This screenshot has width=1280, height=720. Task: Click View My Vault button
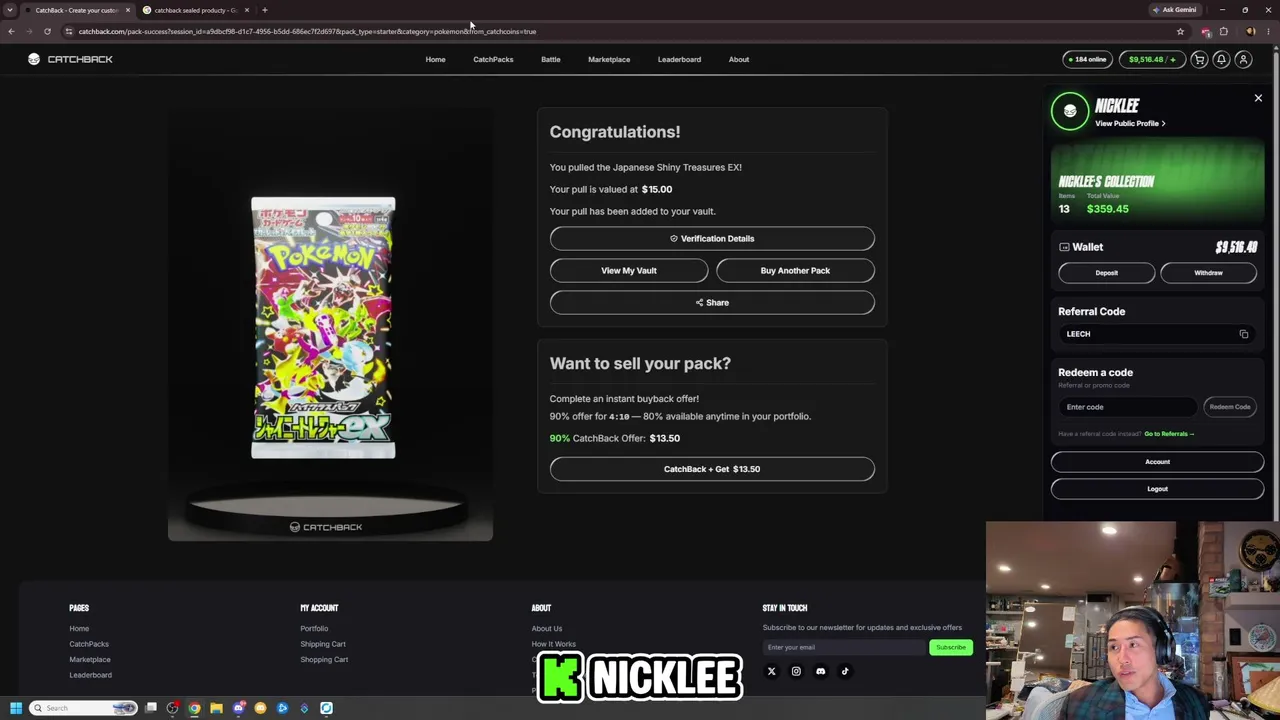pyautogui.click(x=629, y=271)
